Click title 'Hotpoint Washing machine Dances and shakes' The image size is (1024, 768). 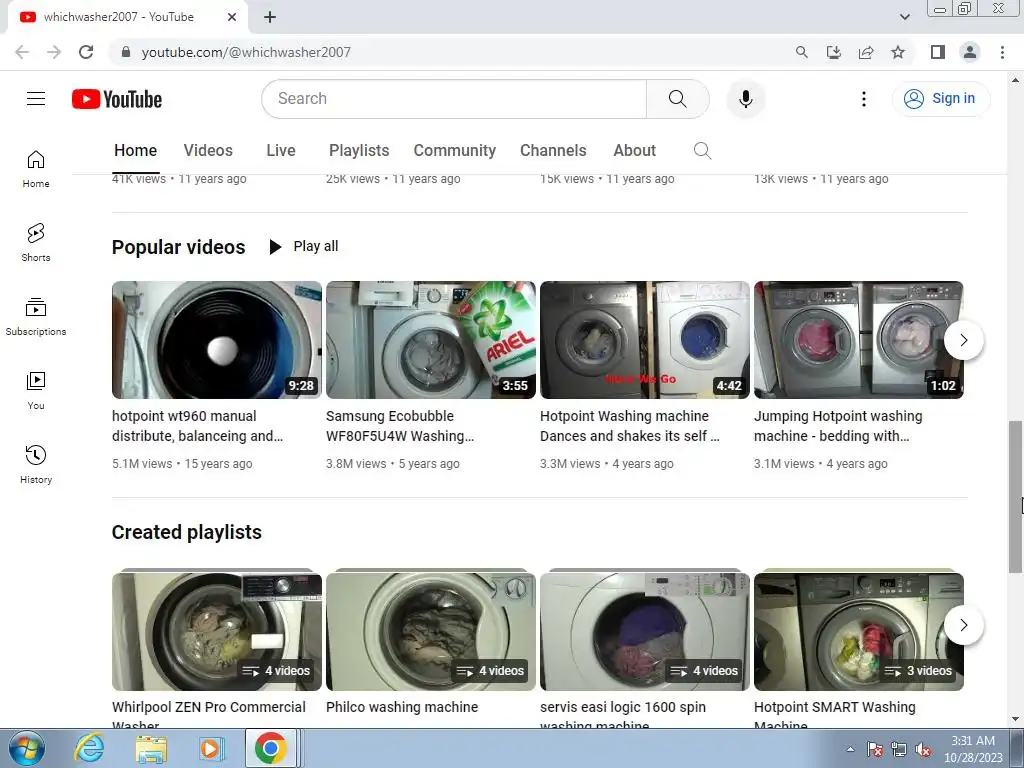[x=630, y=426]
